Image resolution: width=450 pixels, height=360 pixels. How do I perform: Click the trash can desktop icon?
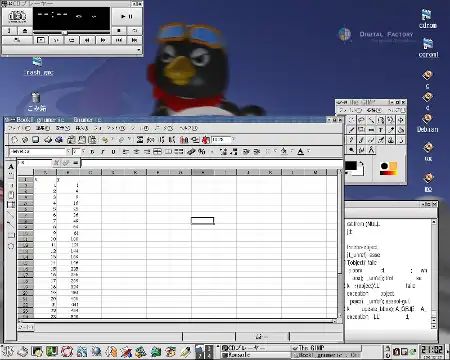(36, 102)
